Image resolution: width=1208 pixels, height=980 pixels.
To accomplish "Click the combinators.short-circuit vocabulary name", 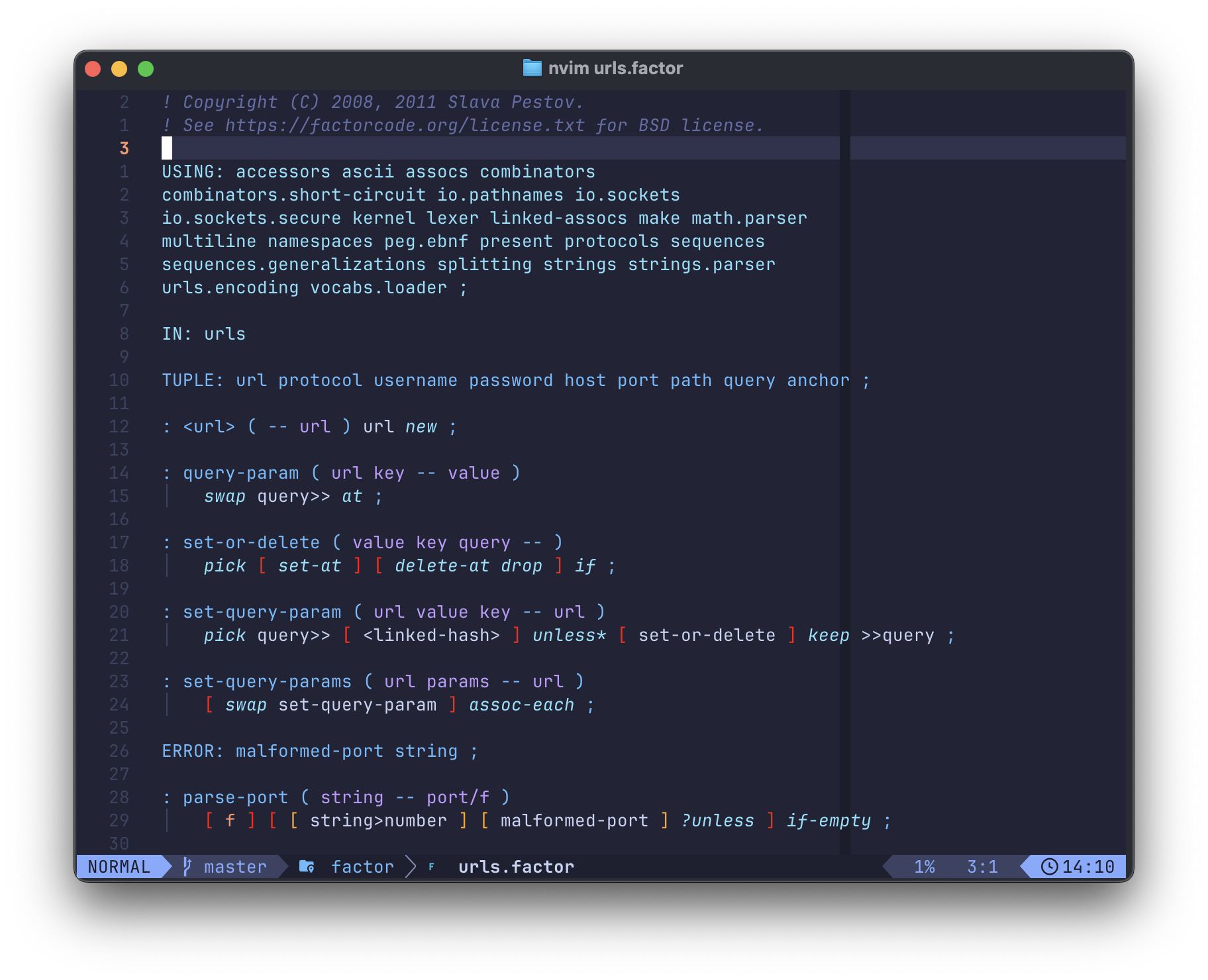I will pyautogui.click(x=294, y=195).
